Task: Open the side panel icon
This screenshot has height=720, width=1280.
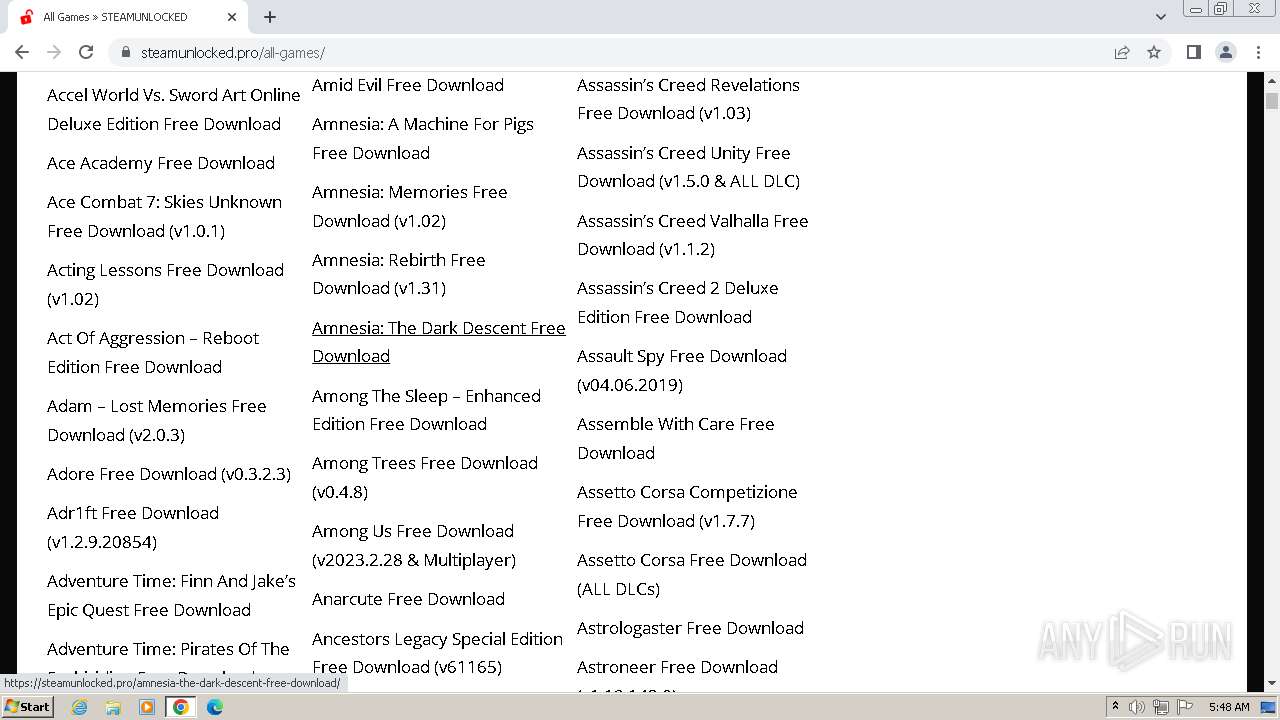Action: point(1193,52)
